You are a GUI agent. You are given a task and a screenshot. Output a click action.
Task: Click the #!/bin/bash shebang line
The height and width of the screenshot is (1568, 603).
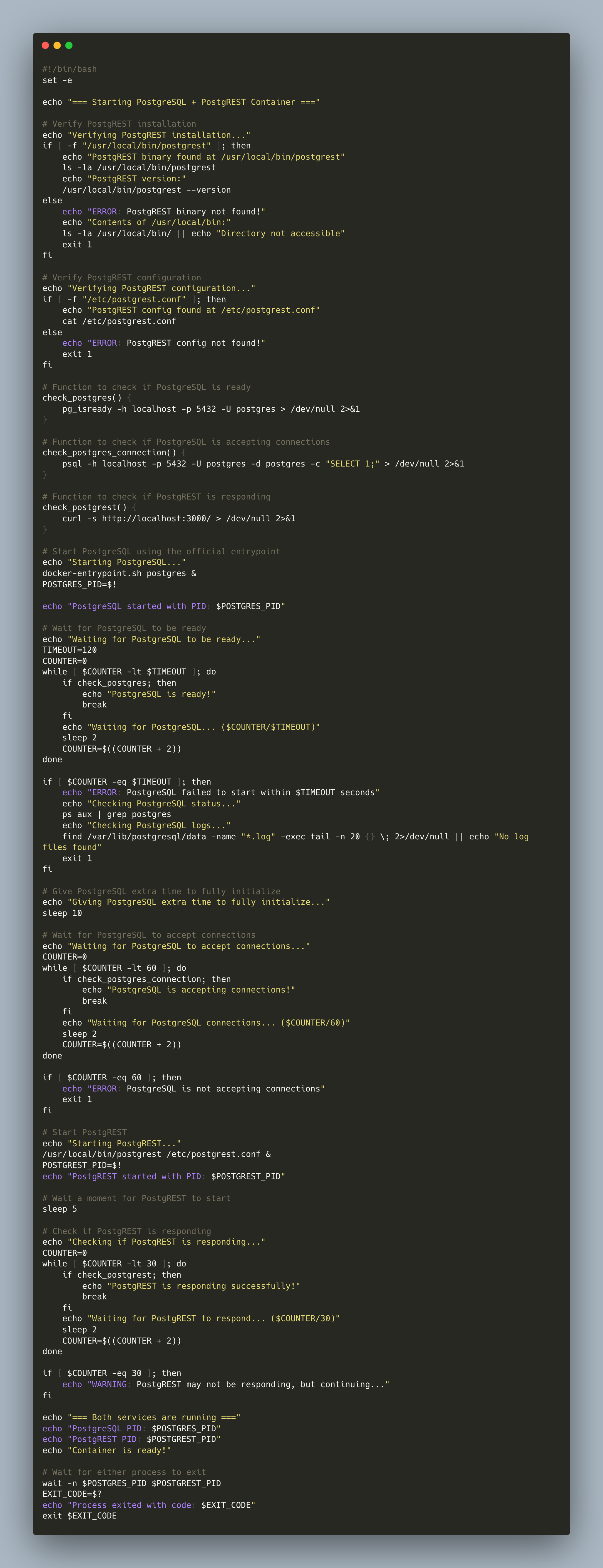pyautogui.click(x=69, y=70)
